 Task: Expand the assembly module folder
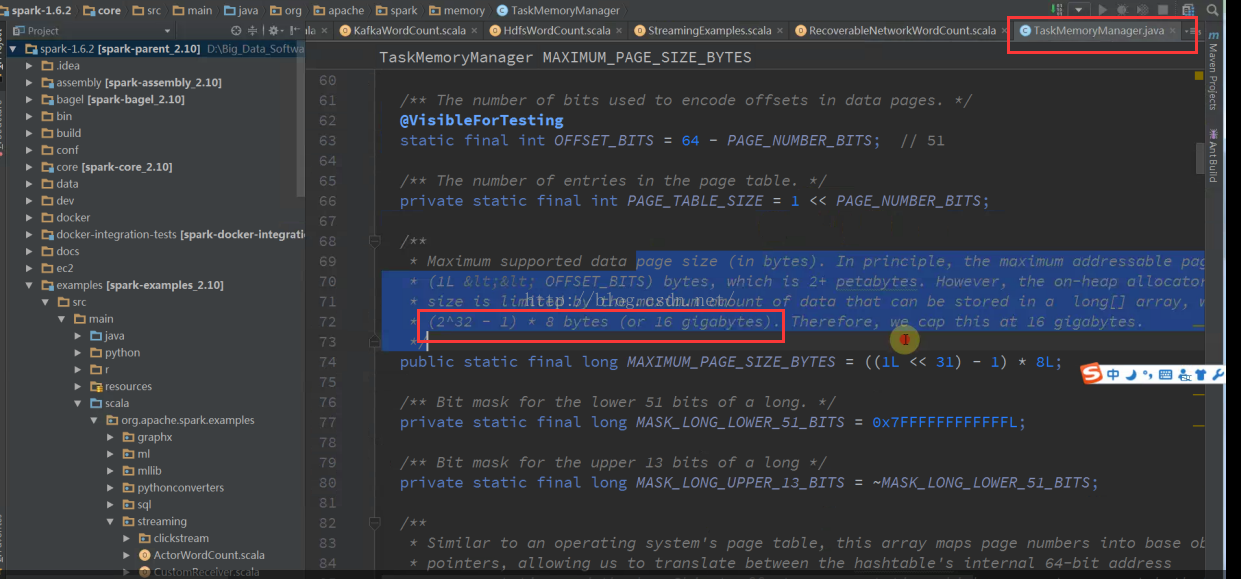pyautogui.click(x=30, y=82)
